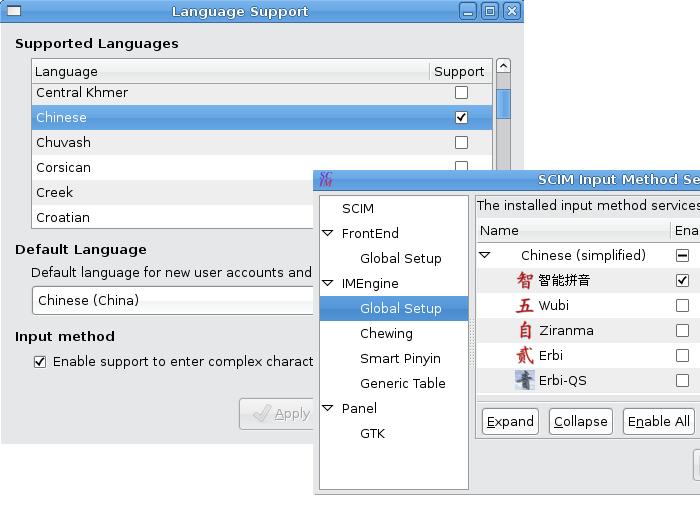Click language list scrollbar up arrow
Viewport: 700px width, 525px height.
[503, 66]
